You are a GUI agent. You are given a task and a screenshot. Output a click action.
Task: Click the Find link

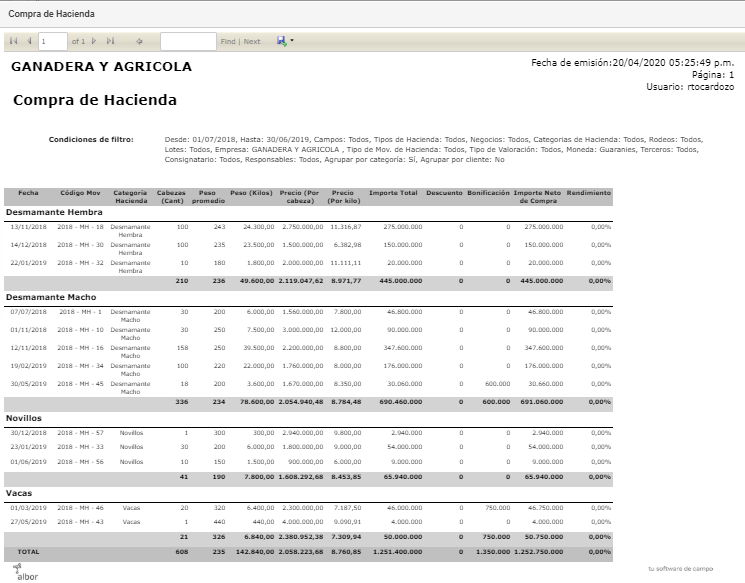[228, 42]
